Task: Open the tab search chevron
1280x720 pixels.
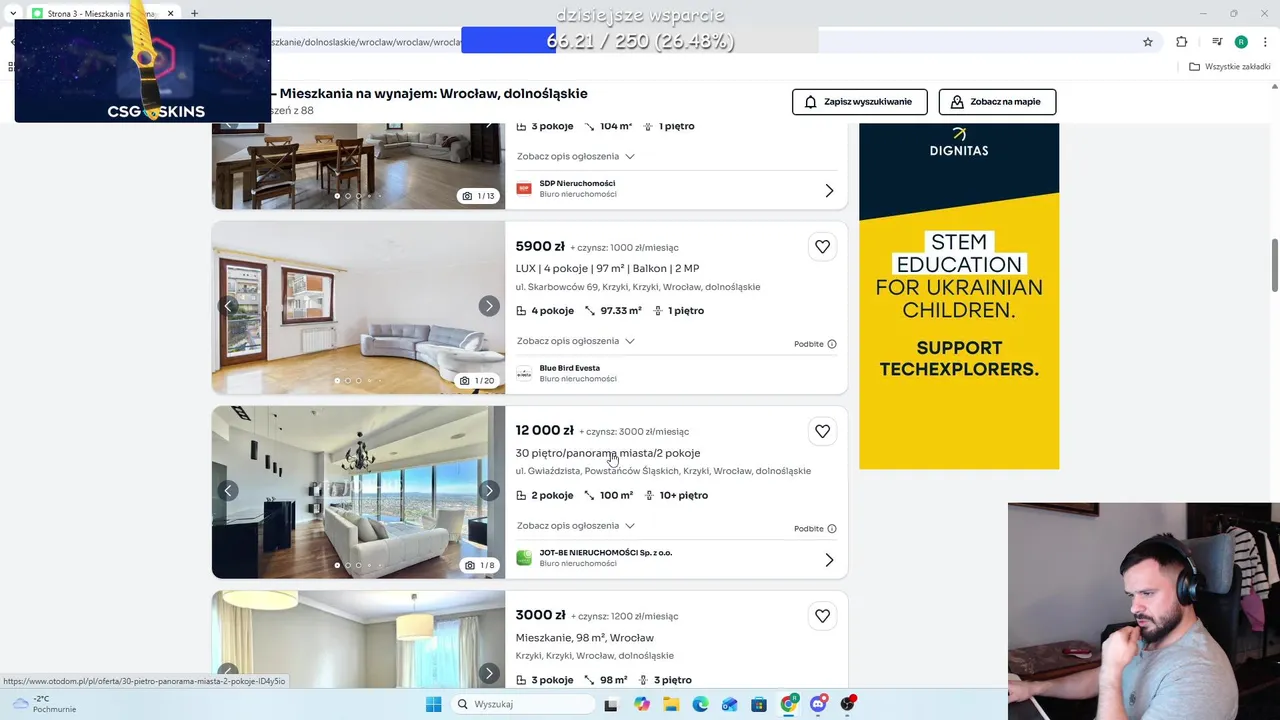Action: point(12,13)
